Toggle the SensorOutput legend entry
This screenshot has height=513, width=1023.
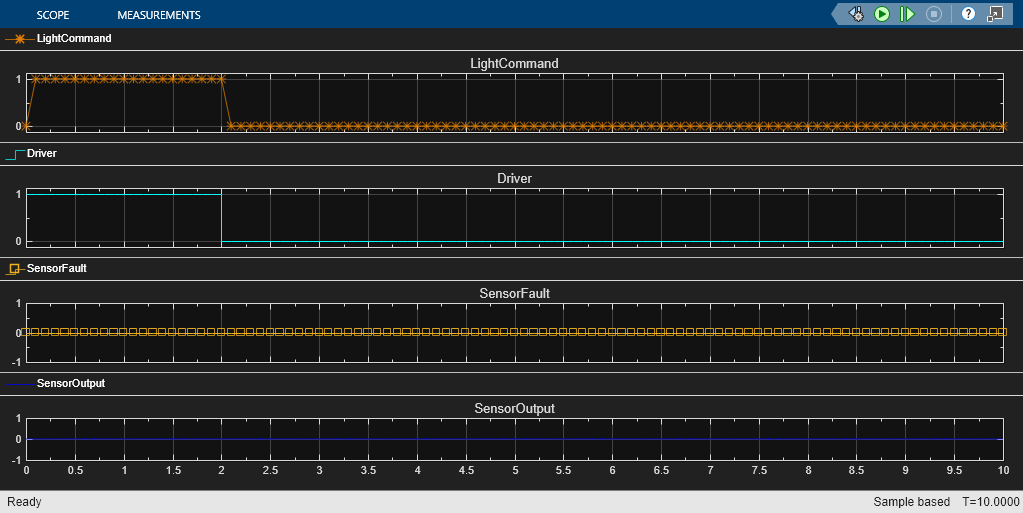70,383
